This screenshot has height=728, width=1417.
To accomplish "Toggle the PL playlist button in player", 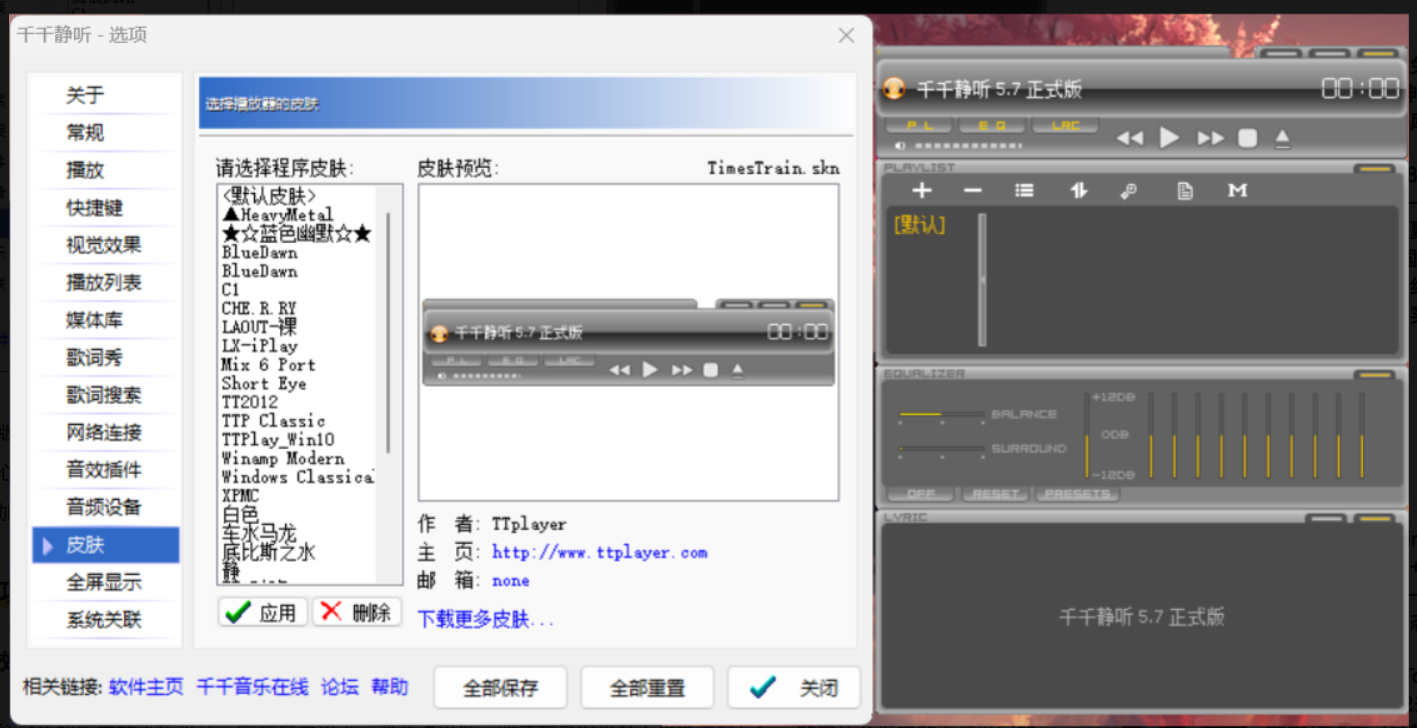I will pos(918,125).
